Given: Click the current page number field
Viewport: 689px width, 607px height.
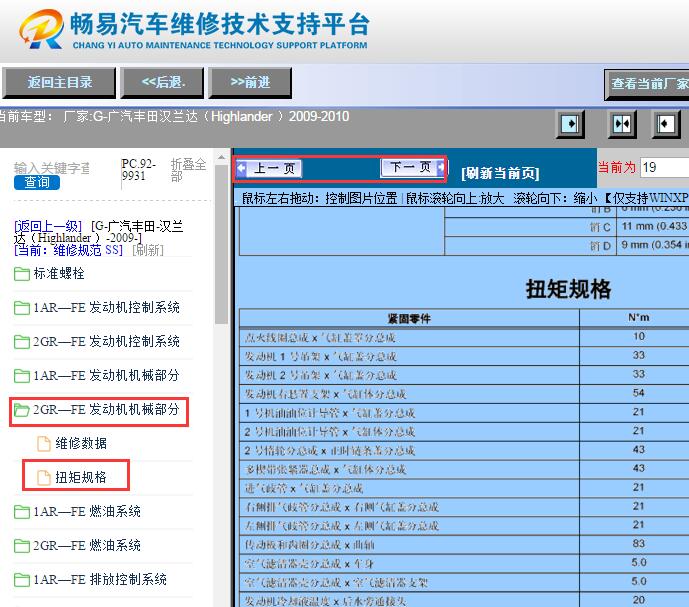Looking at the screenshot, I should coord(664,167).
